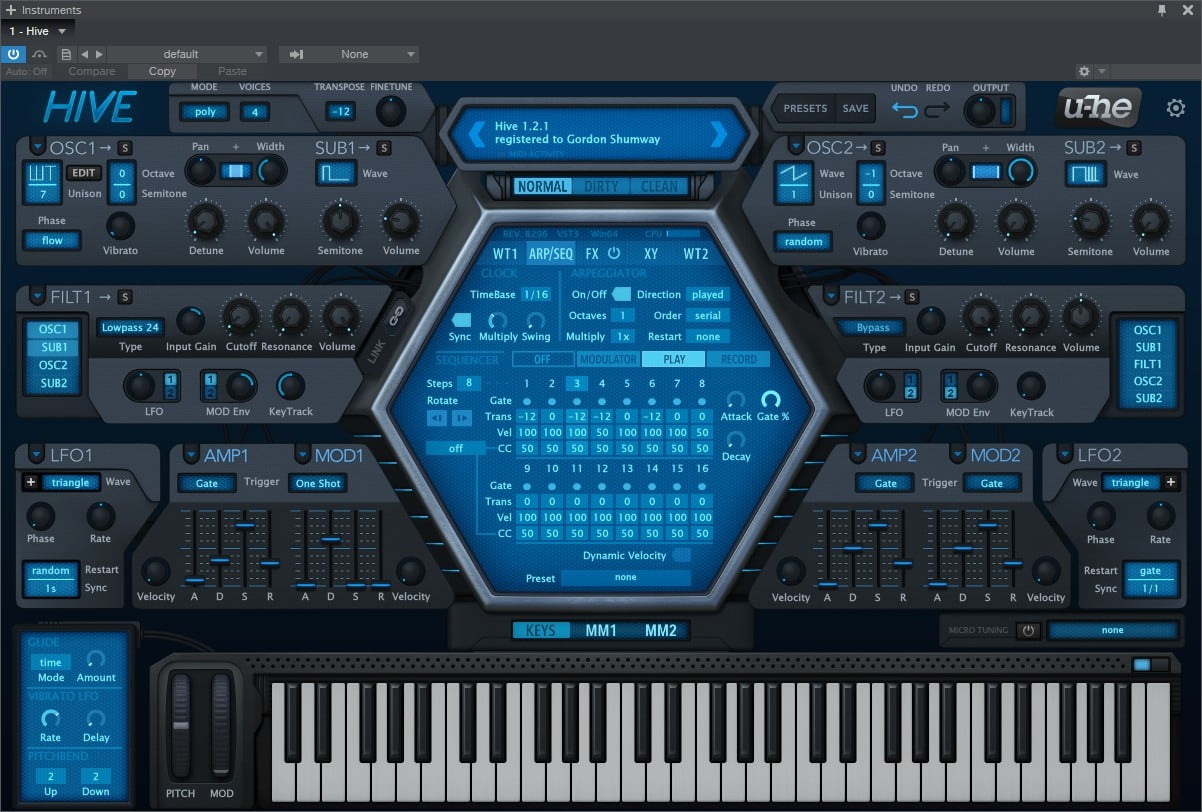Open the FILT1 Lowpass 24 type menu

[130, 327]
